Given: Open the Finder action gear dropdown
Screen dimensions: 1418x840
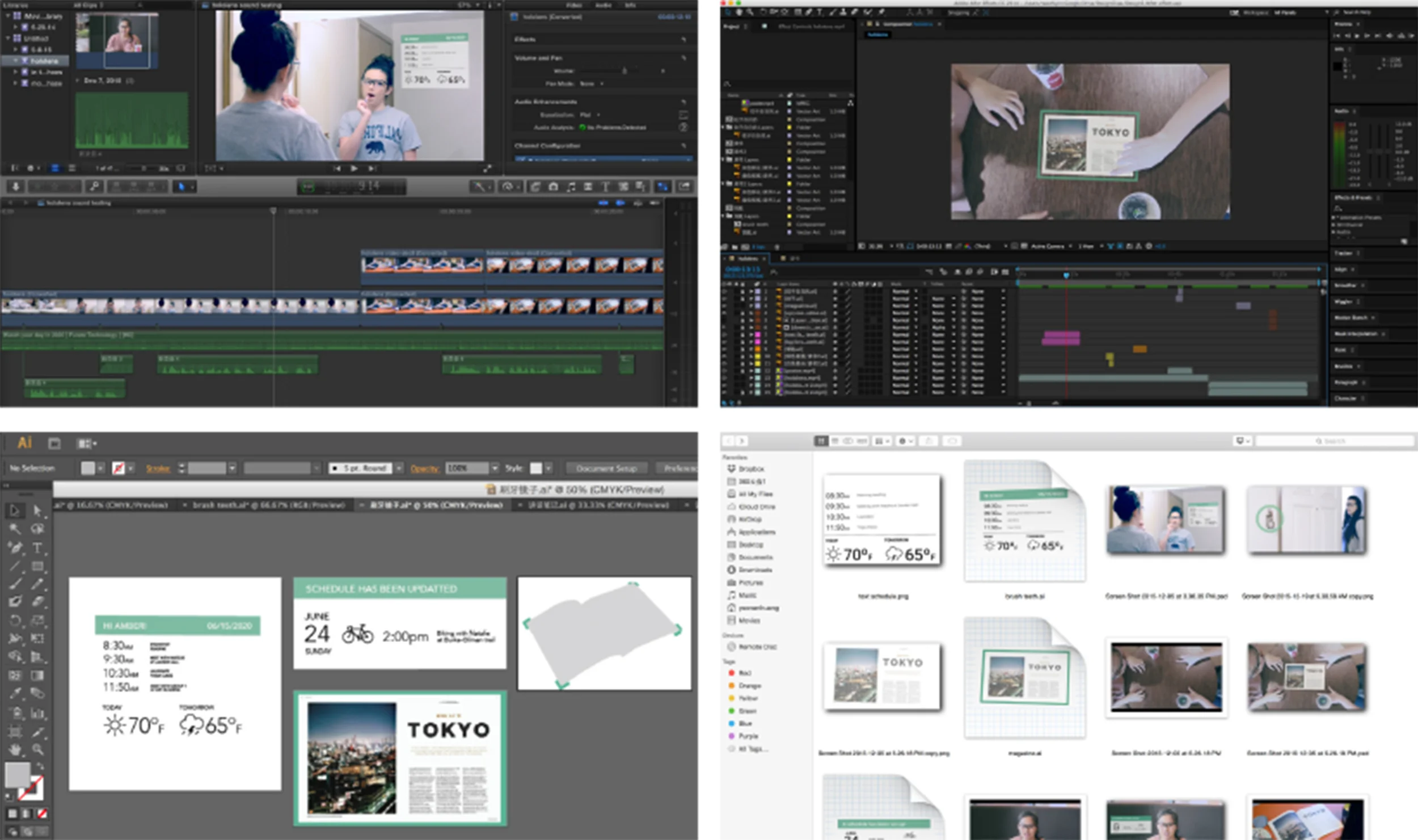Looking at the screenshot, I should [905, 441].
